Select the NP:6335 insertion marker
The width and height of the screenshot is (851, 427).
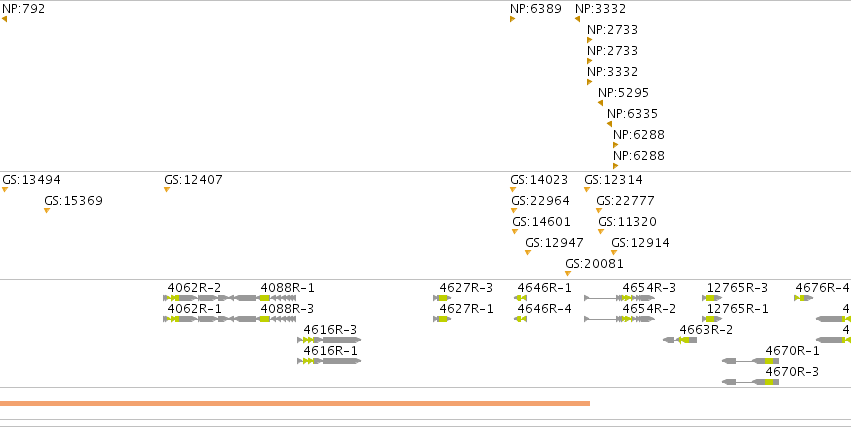point(609,124)
